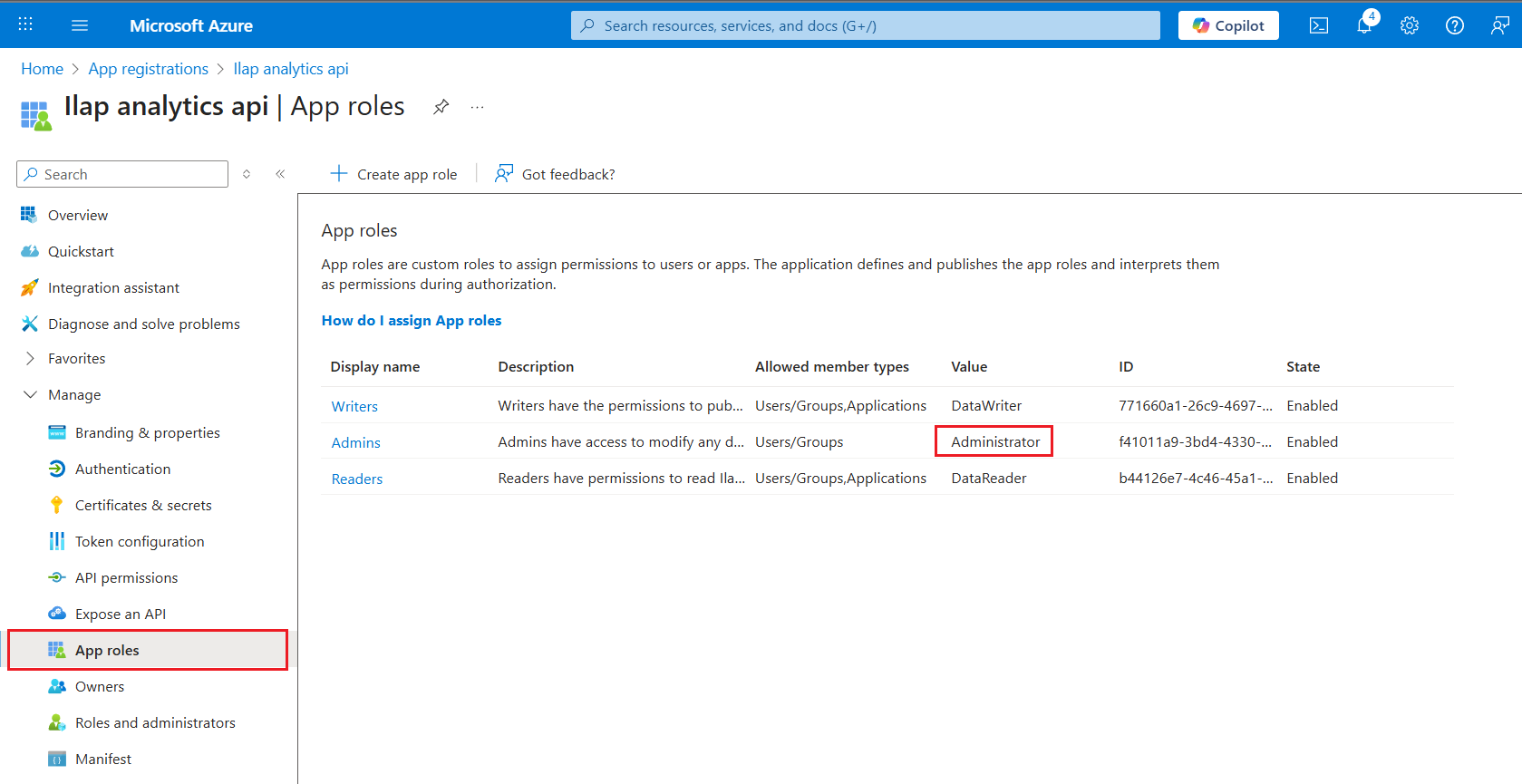Open portal settings gear
The image size is (1522, 784).
click(x=1410, y=25)
